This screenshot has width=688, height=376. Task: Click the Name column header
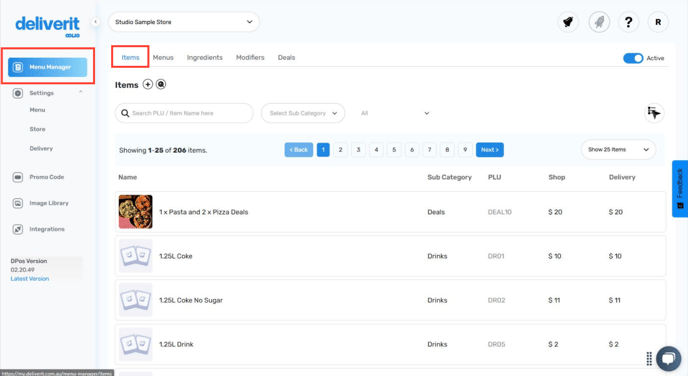click(x=128, y=177)
